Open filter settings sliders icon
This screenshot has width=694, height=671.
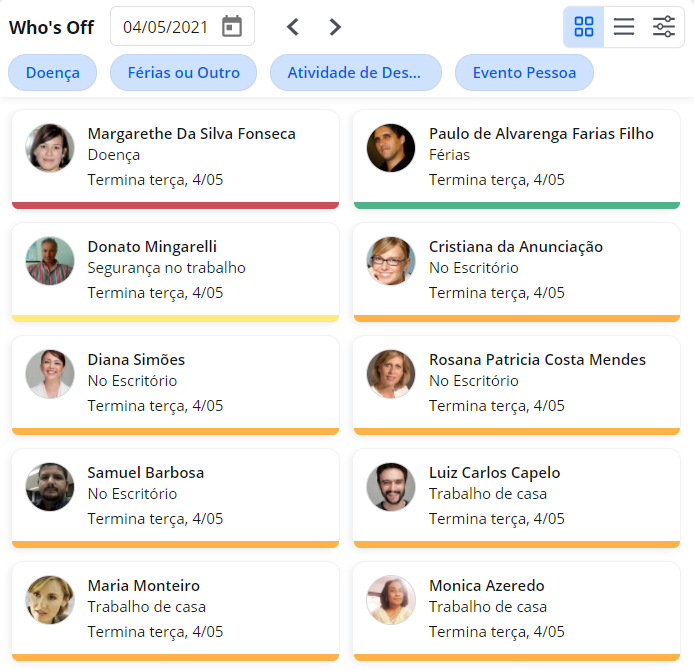point(663,27)
